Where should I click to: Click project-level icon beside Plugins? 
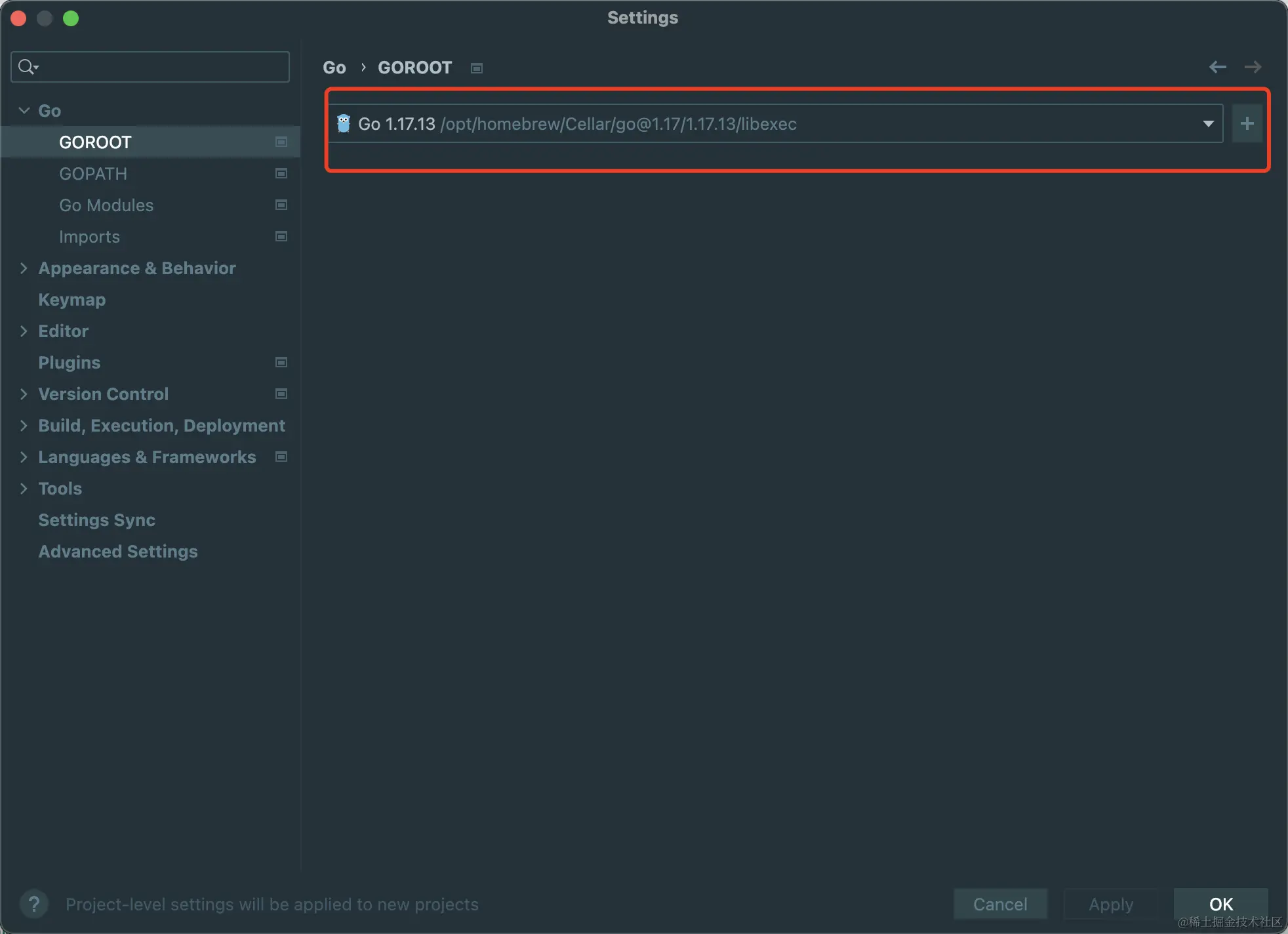tap(281, 363)
